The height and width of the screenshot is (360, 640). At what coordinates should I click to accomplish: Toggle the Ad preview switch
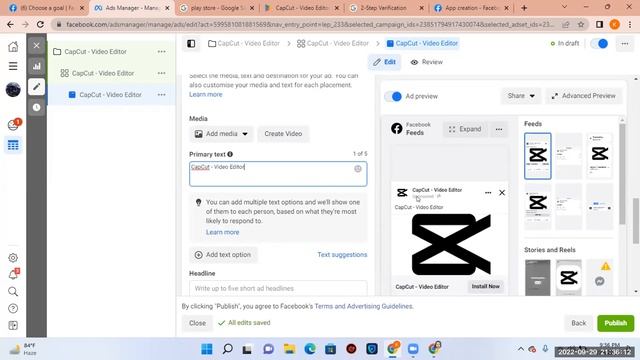tap(393, 96)
